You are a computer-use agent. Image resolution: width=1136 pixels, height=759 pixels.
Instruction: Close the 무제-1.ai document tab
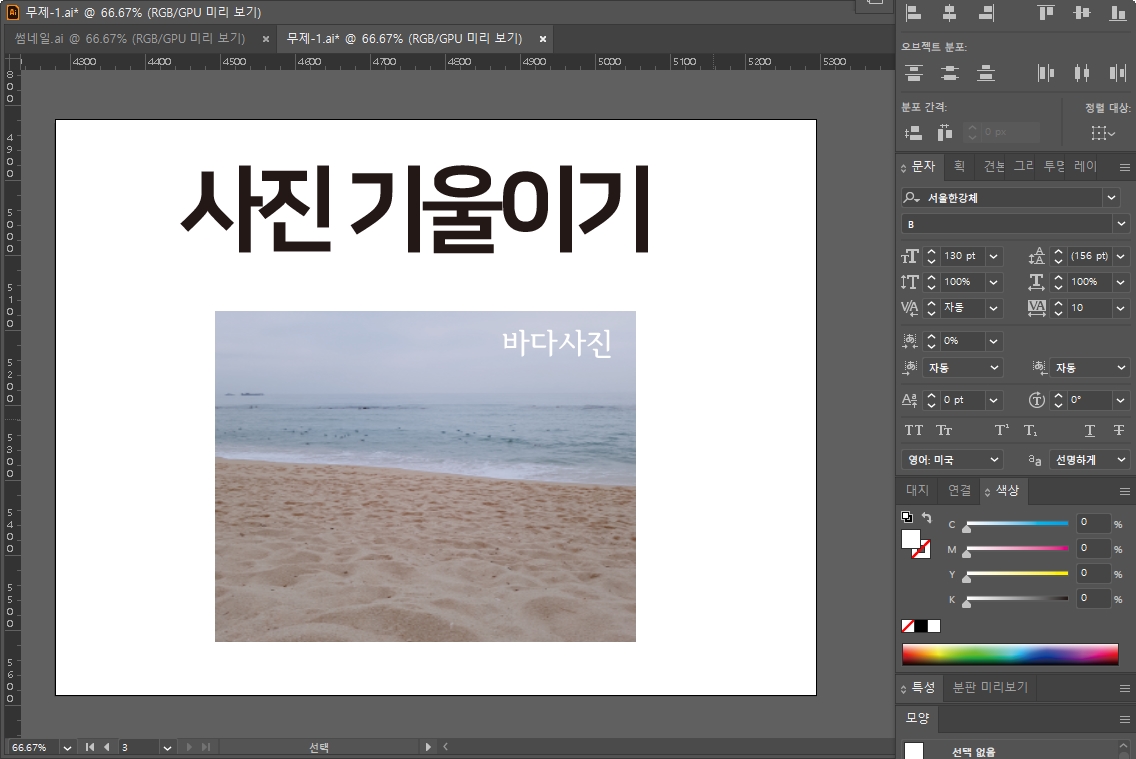[x=543, y=39]
